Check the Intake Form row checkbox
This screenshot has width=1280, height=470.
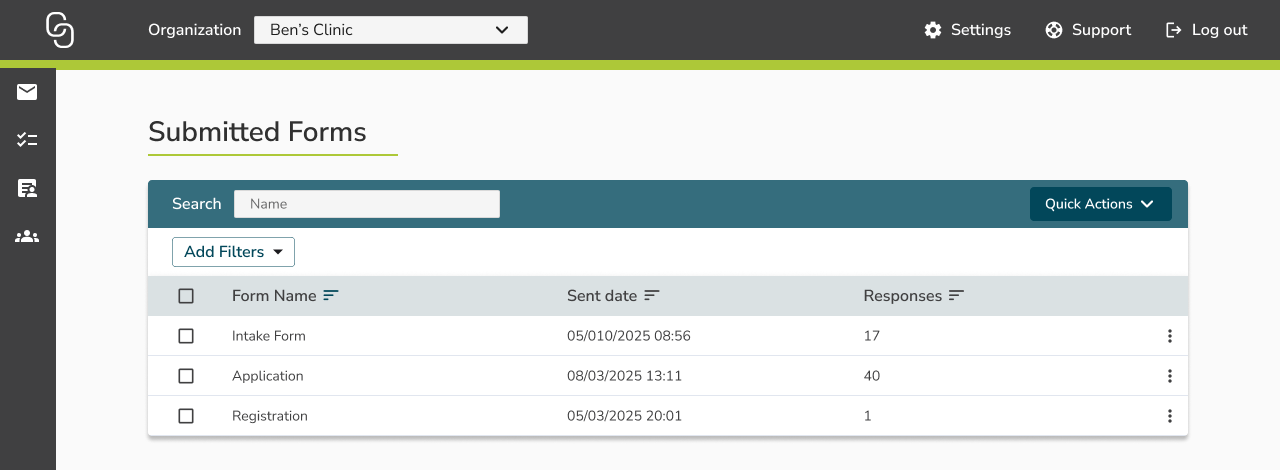click(x=186, y=336)
